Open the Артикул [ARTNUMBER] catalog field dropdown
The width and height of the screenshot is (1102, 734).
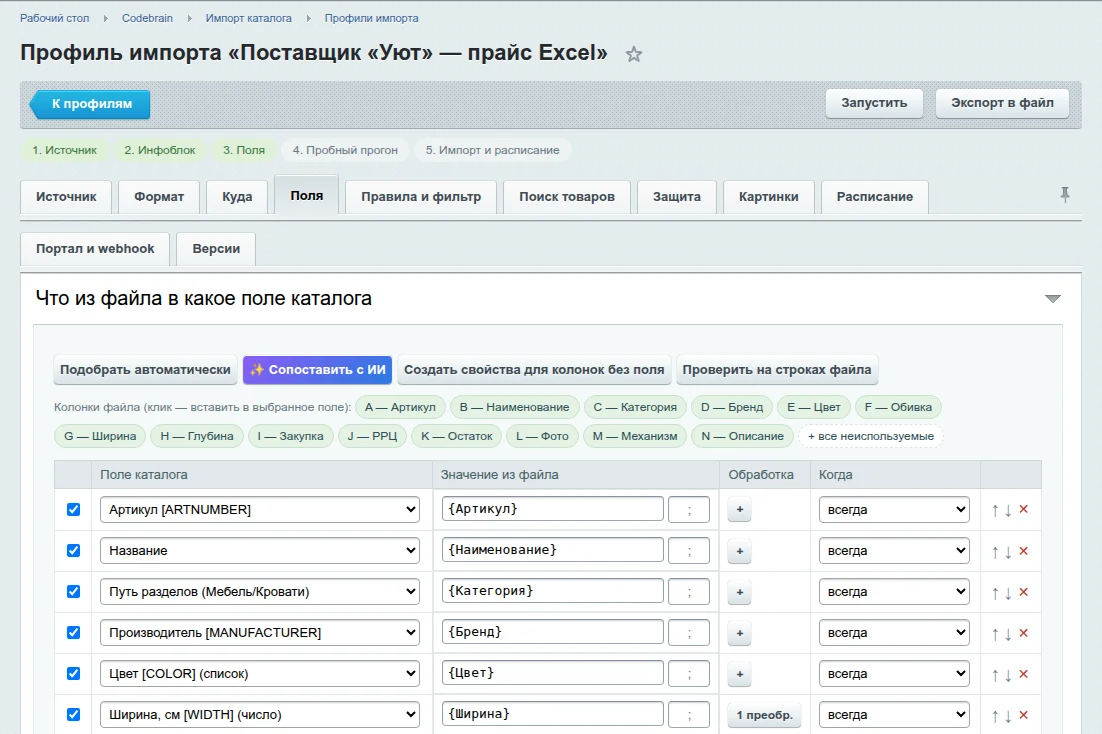point(260,510)
